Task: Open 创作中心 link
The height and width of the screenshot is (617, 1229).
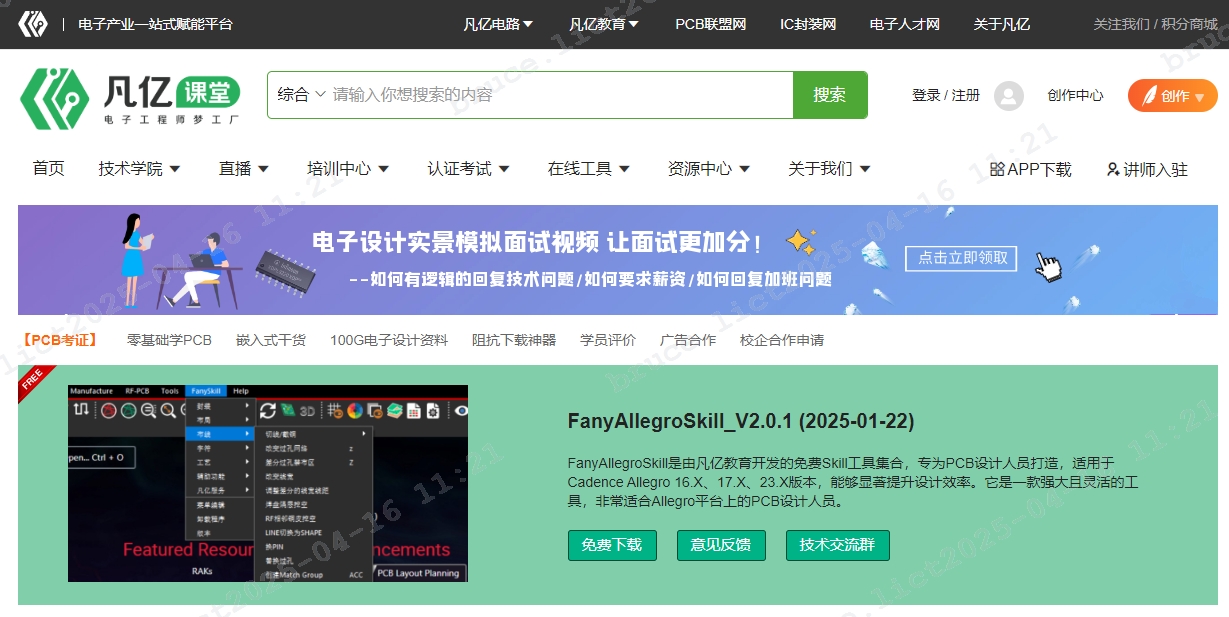Action: tap(1075, 96)
